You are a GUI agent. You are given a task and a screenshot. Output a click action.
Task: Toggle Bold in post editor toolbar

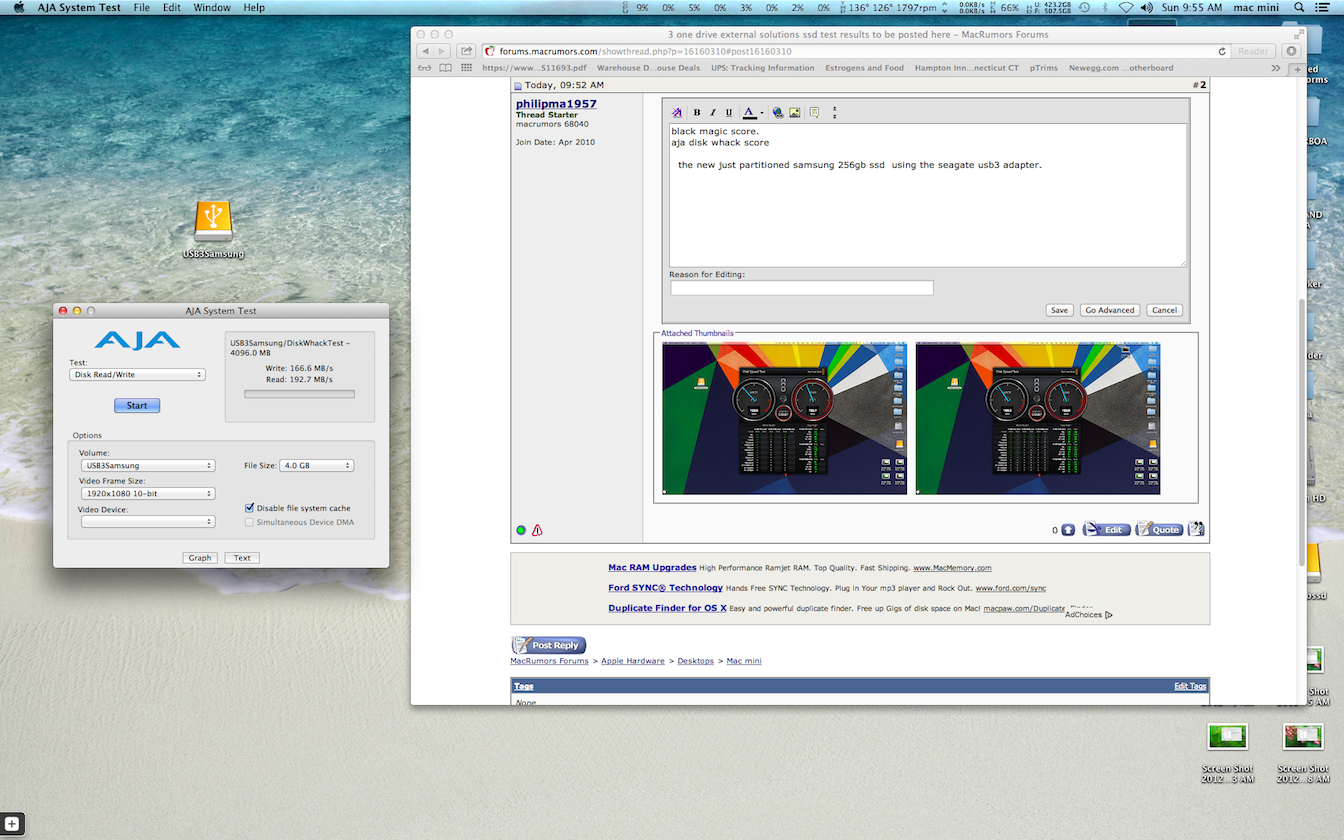point(697,113)
